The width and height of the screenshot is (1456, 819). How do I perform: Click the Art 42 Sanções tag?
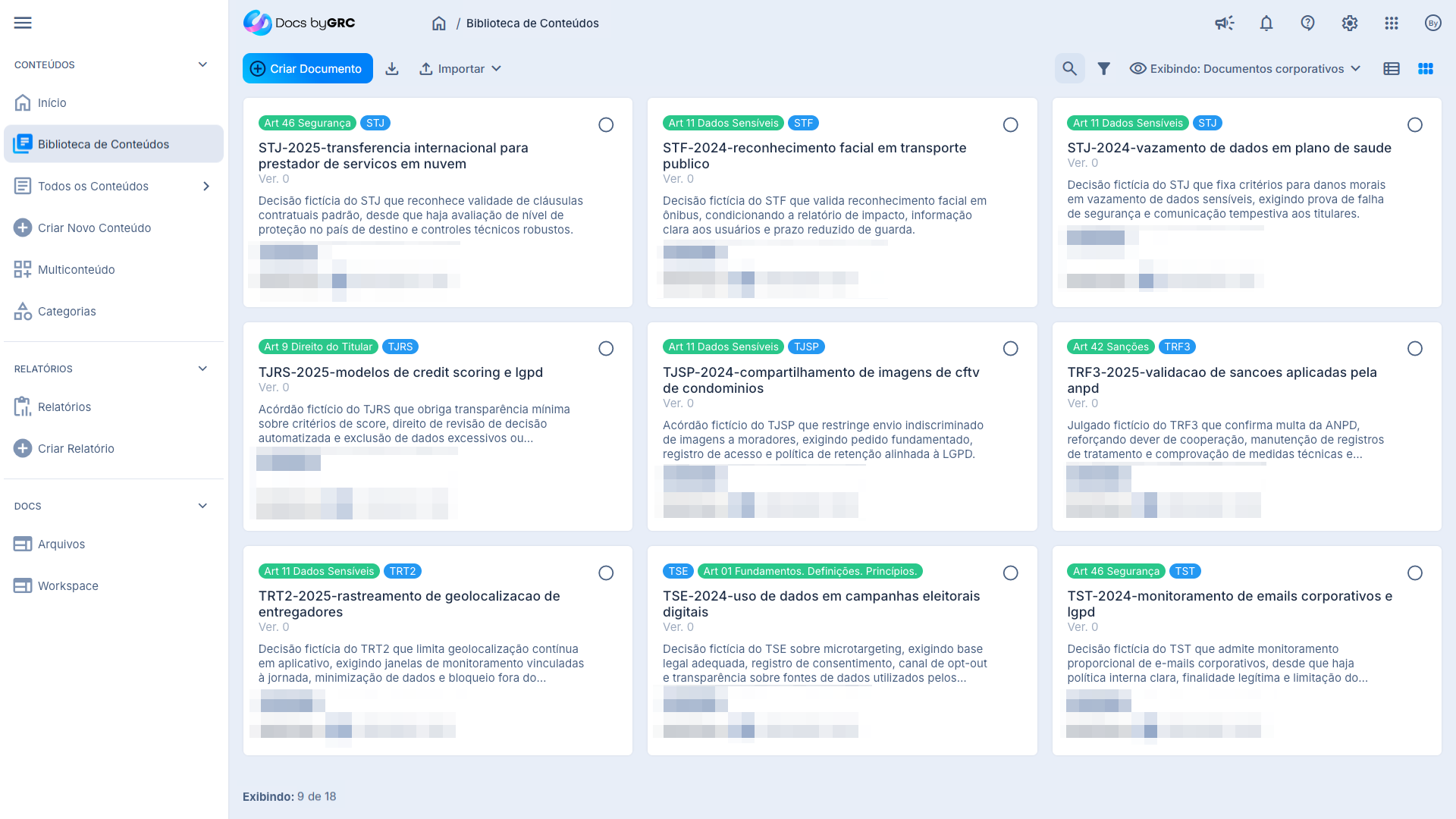point(1110,347)
